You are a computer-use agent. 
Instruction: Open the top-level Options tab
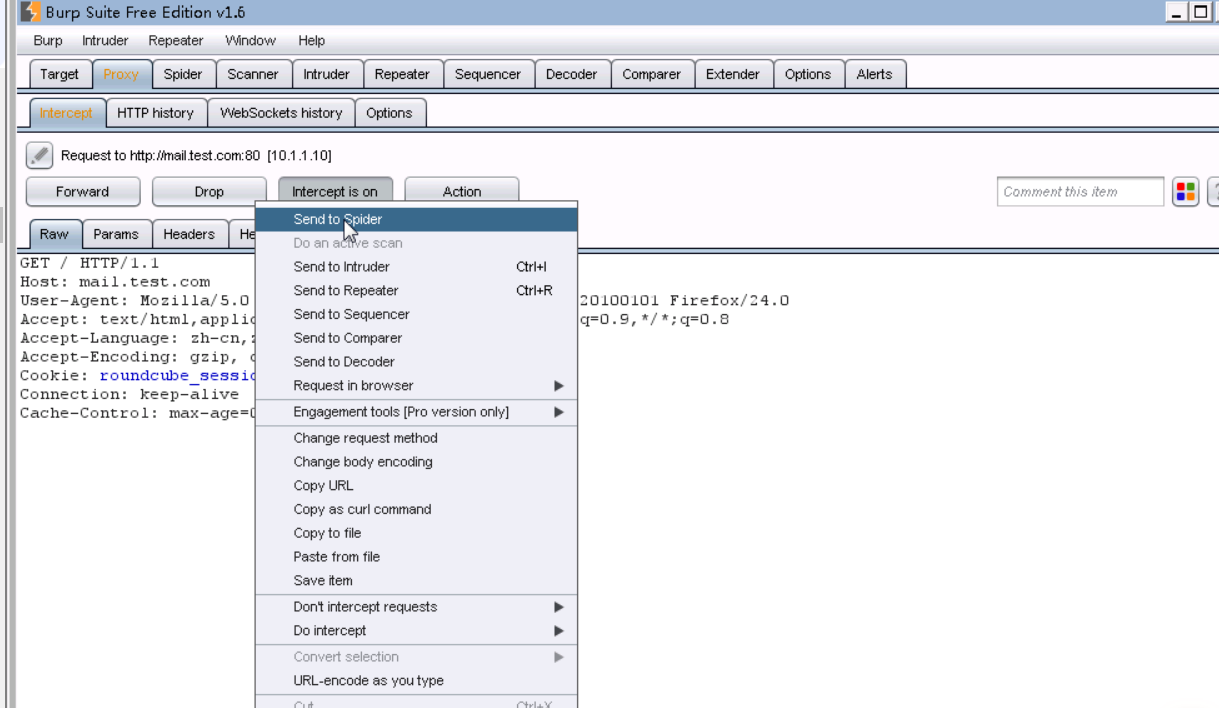click(x=808, y=74)
